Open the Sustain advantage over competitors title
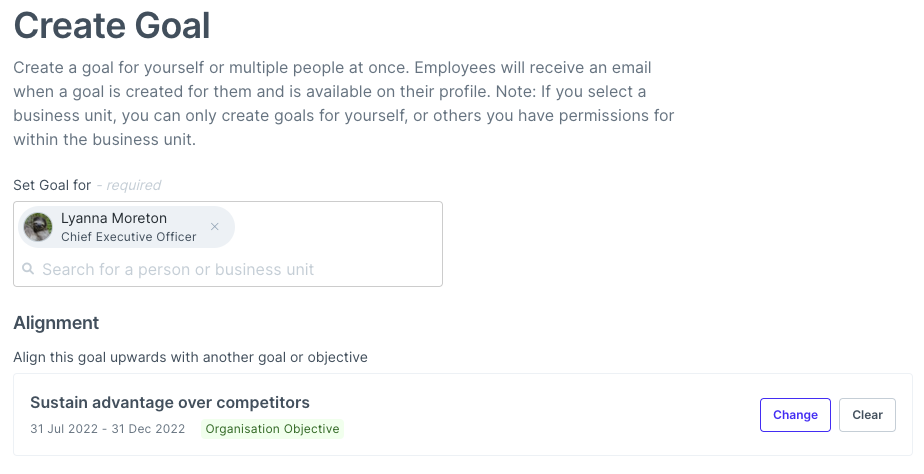This screenshot has width=924, height=474. pyautogui.click(x=170, y=403)
